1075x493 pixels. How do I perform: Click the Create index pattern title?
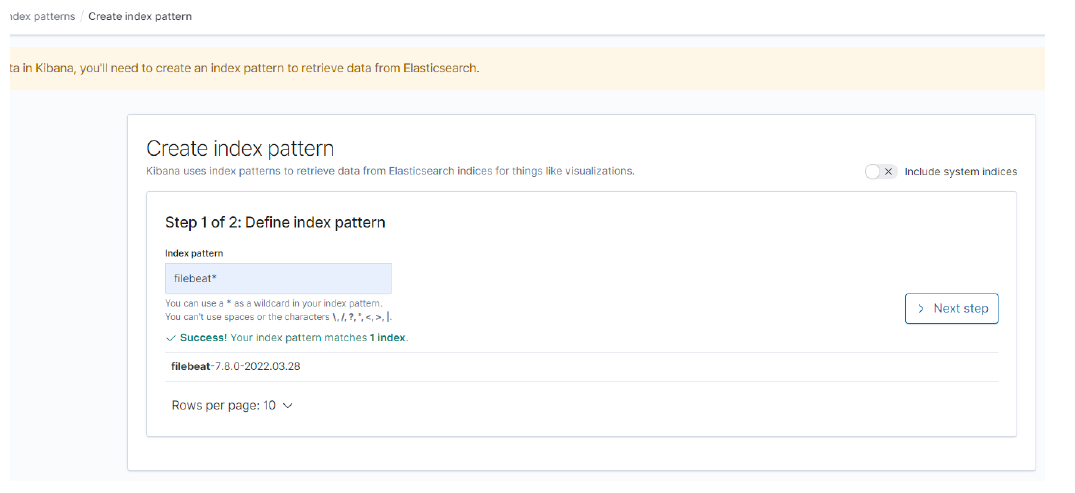point(240,149)
